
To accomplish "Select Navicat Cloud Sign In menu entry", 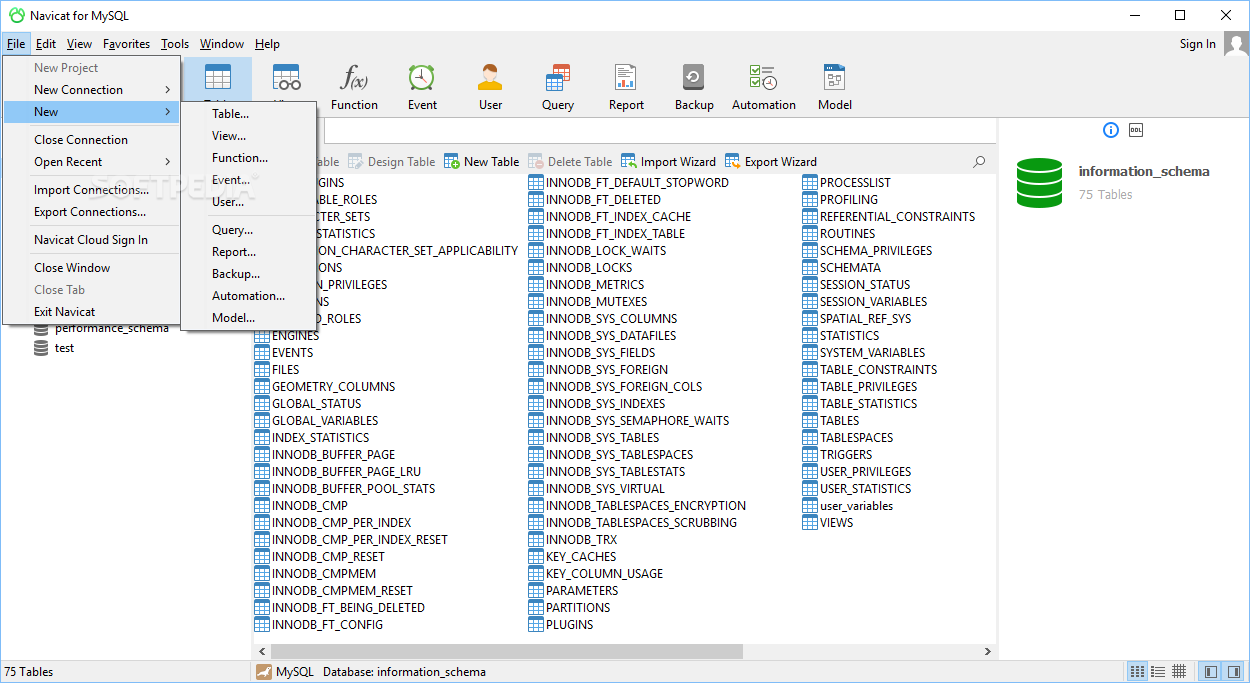I will pyautogui.click(x=91, y=240).
